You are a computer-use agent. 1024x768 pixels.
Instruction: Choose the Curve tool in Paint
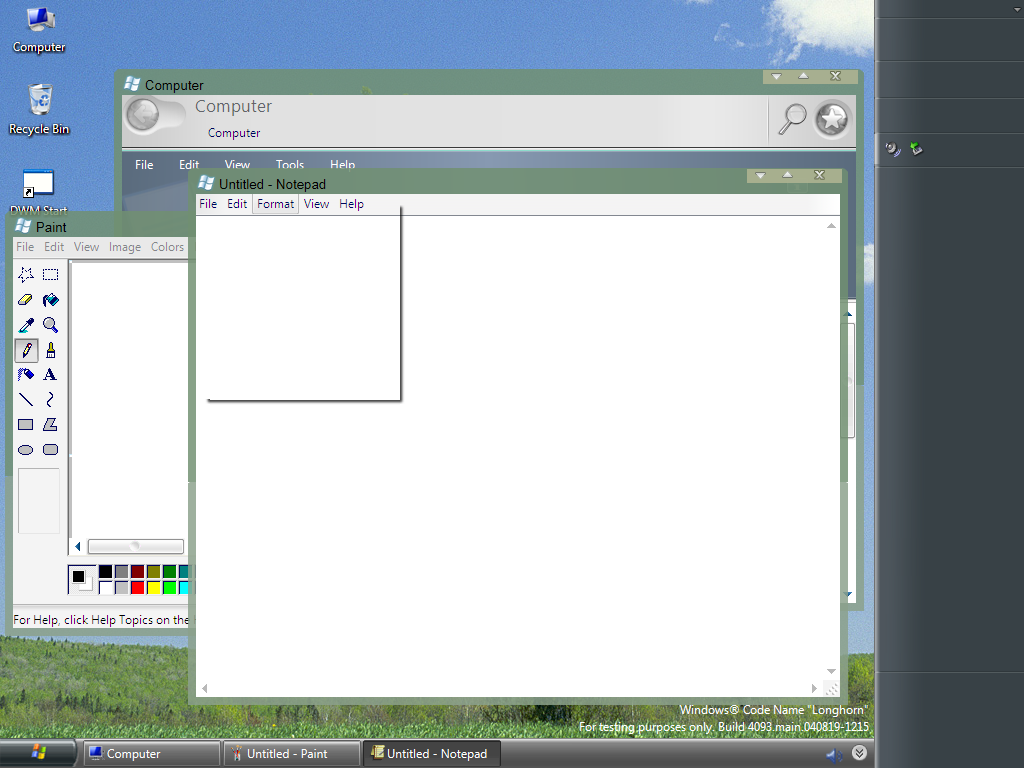(x=50, y=400)
